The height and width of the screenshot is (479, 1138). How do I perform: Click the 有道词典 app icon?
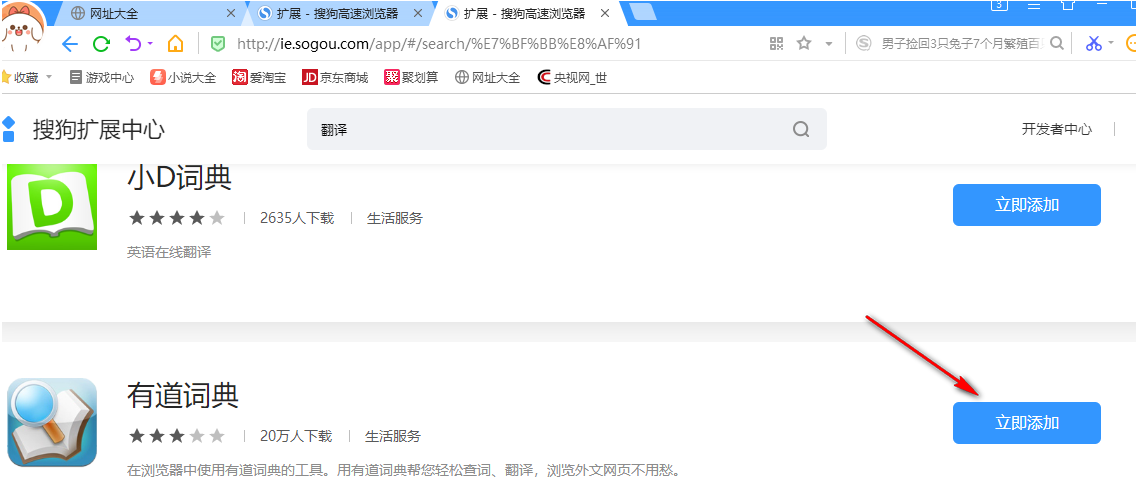[52, 422]
